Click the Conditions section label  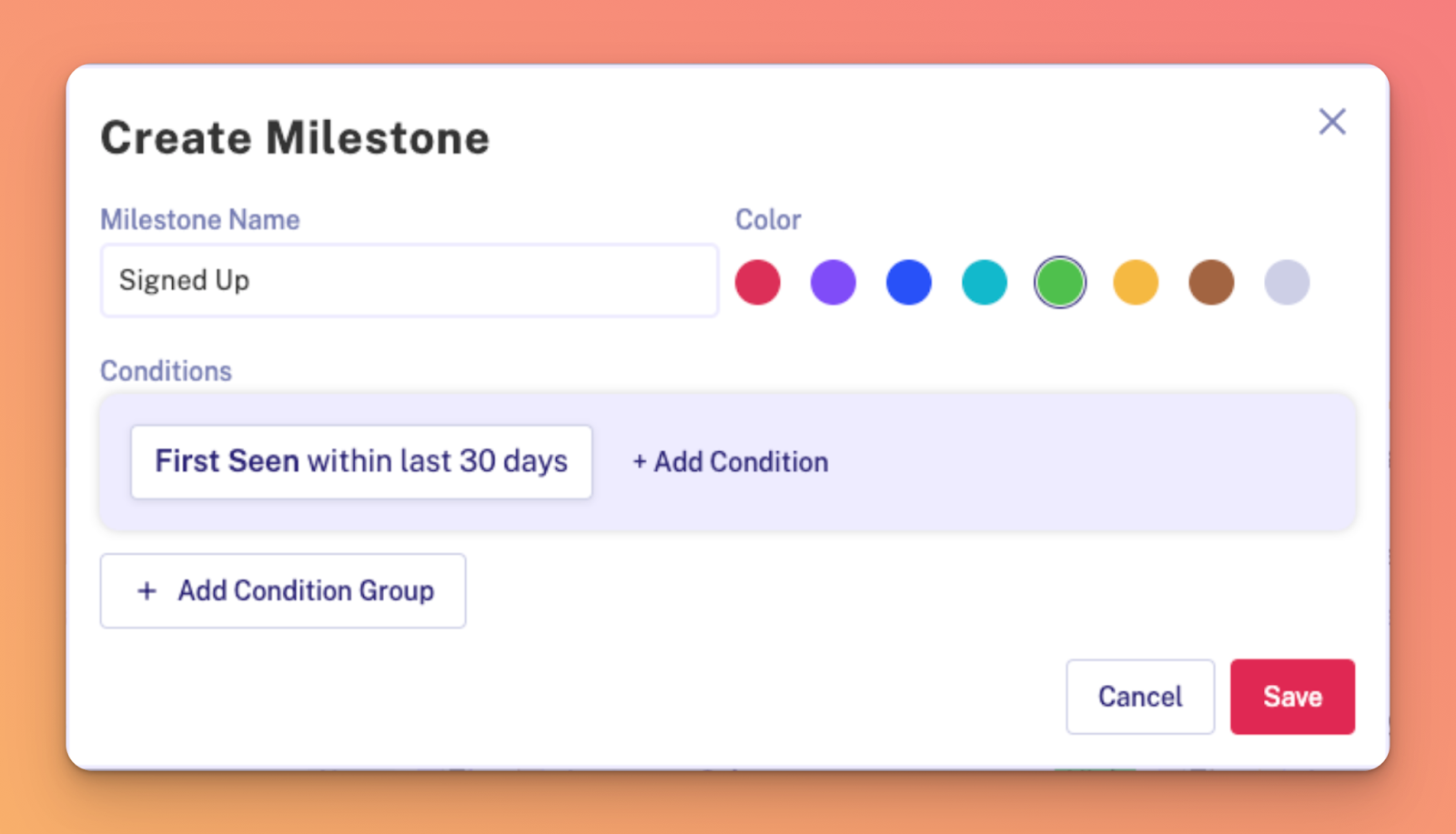point(167,371)
